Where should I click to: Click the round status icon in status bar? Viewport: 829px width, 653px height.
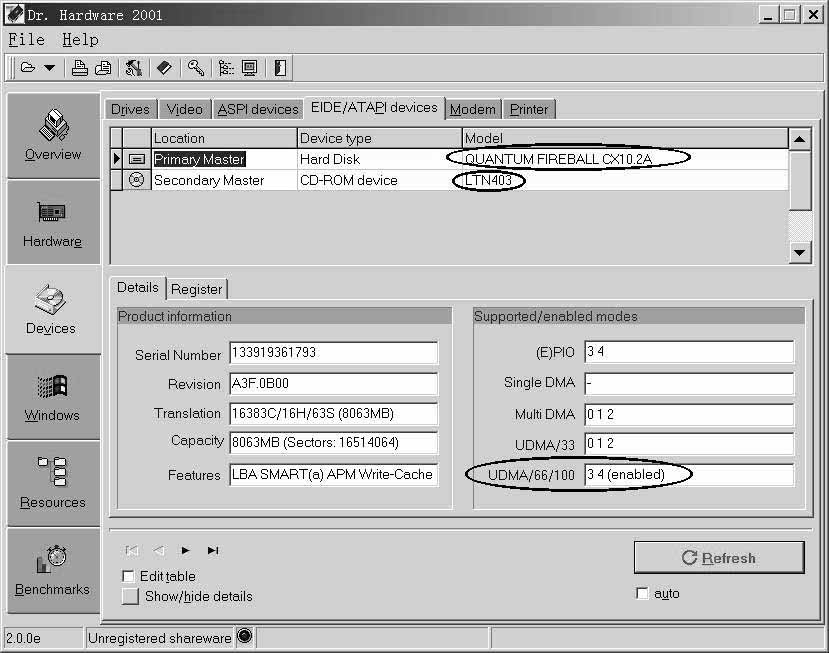coord(244,636)
